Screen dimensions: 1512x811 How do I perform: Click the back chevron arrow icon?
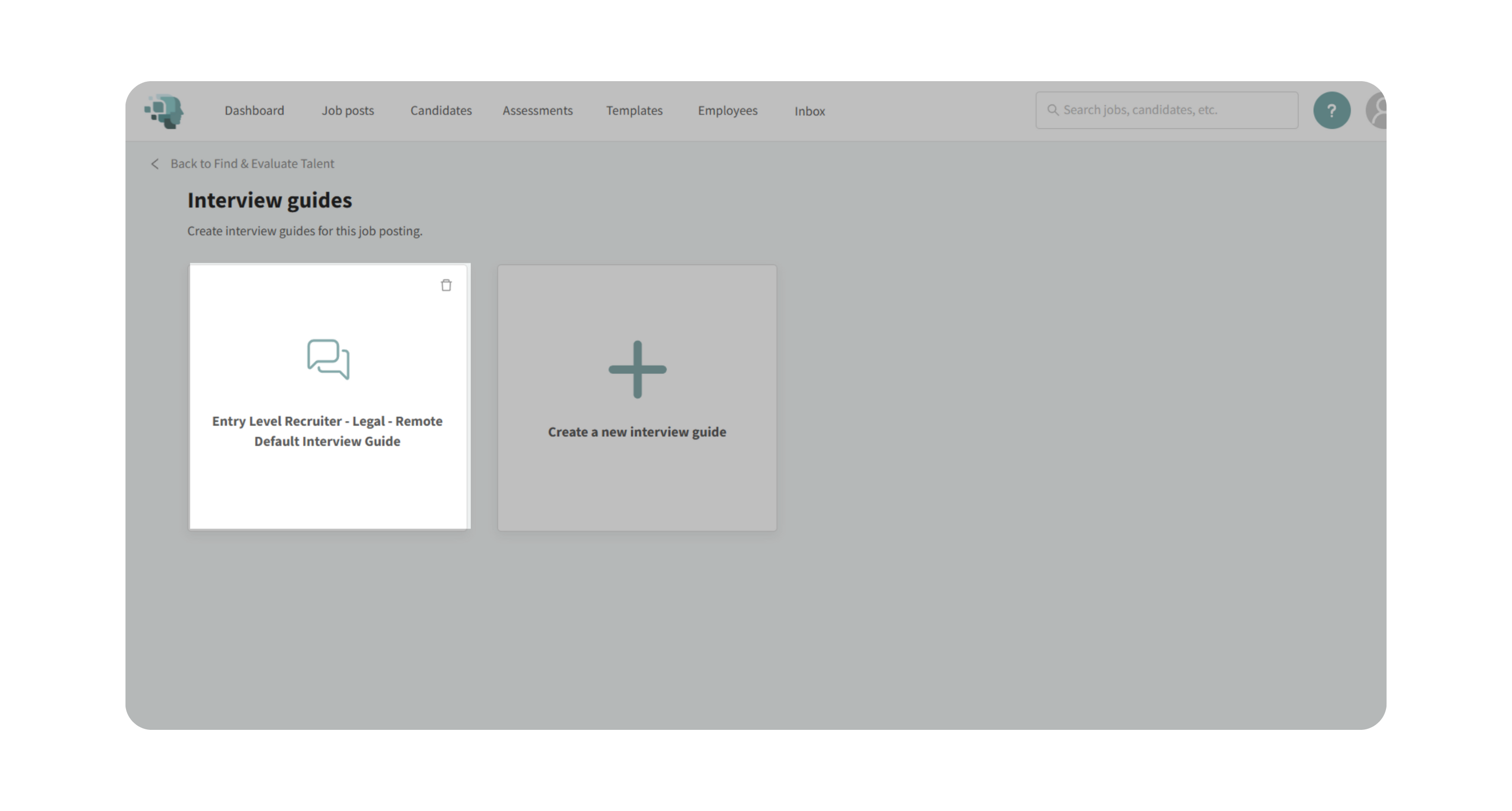coord(155,164)
